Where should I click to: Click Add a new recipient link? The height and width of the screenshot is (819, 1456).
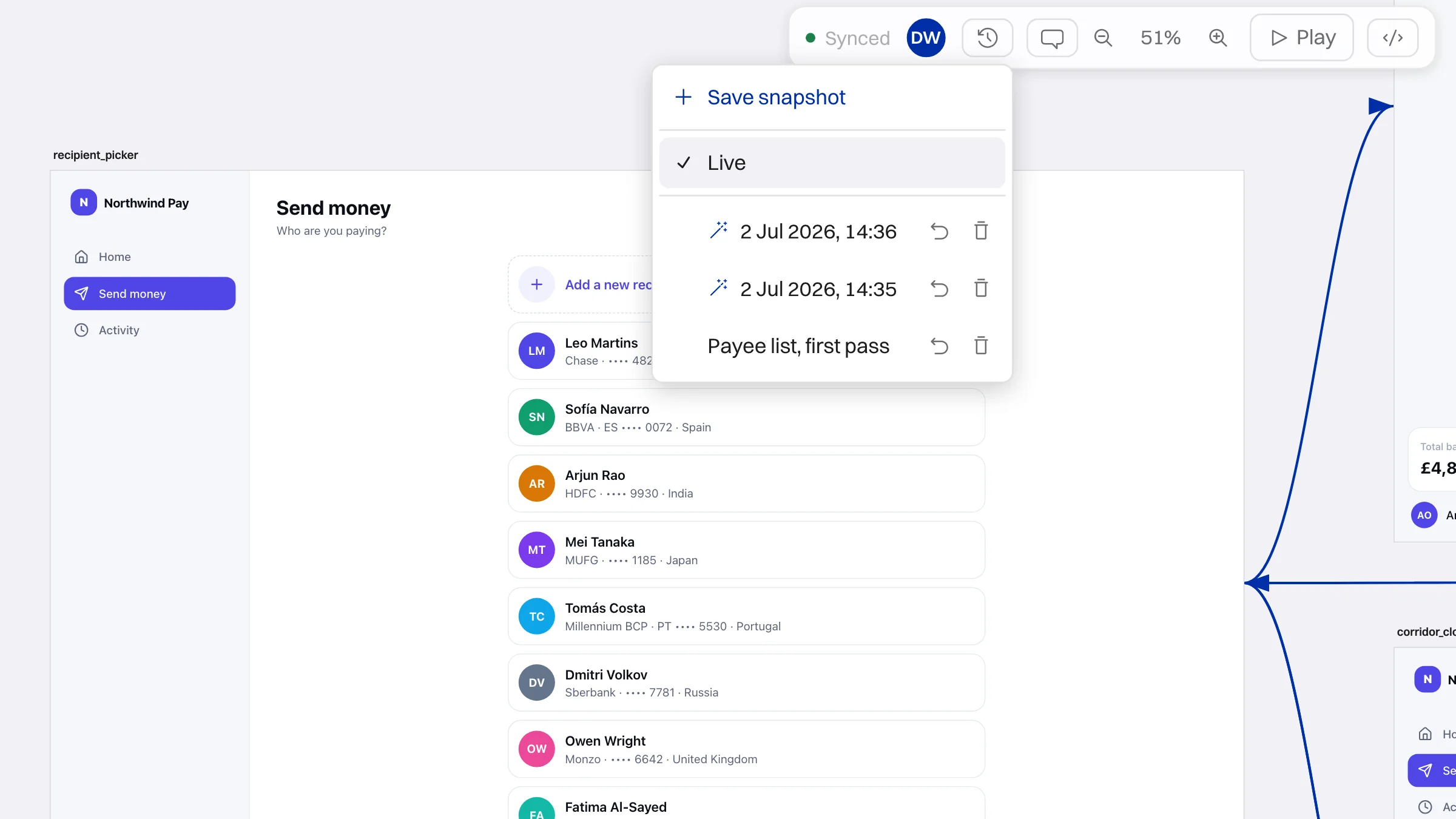pyautogui.click(x=608, y=285)
